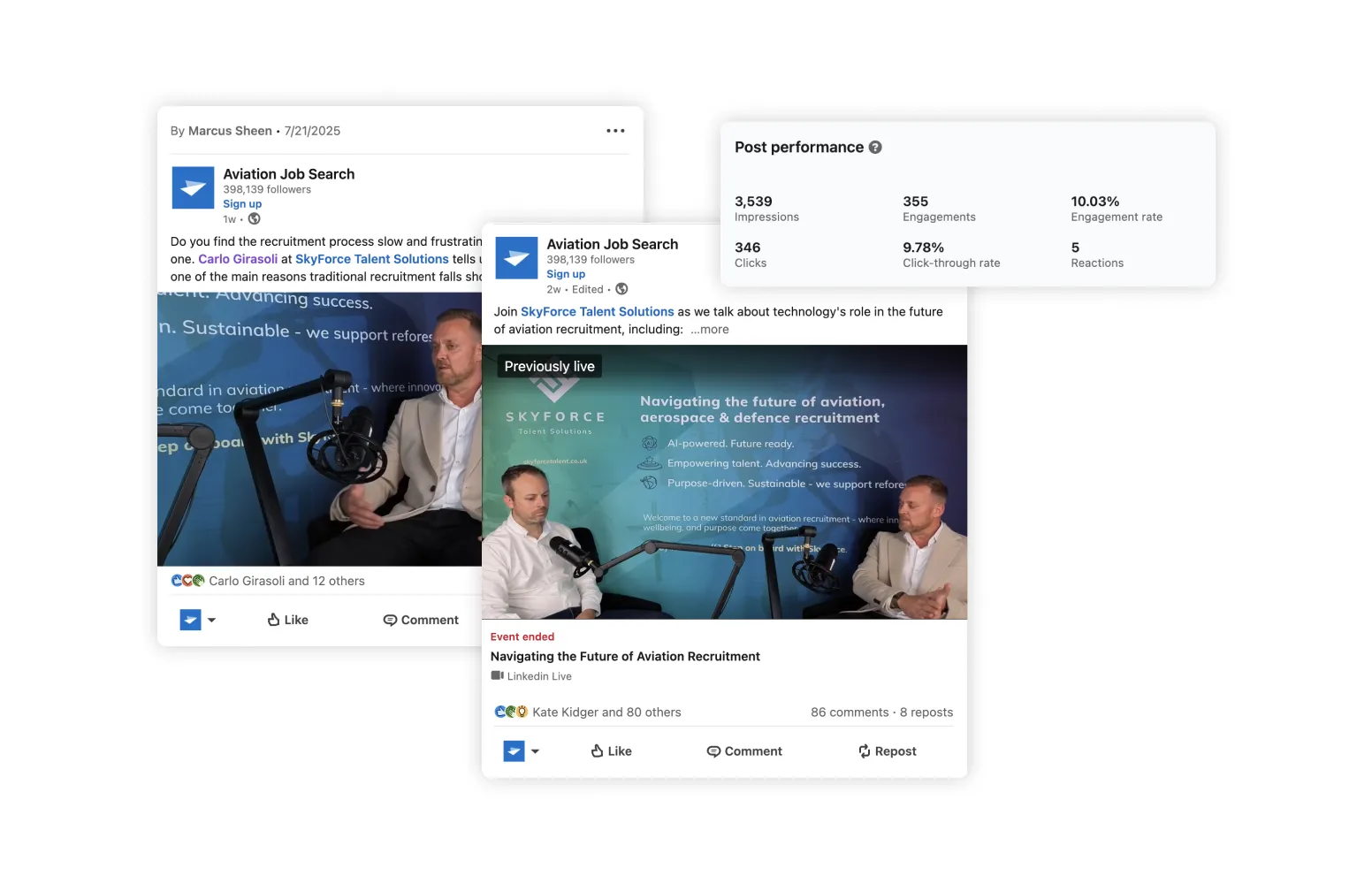The width and height of the screenshot is (1372, 884).
Task: Open the Carlo Girasoli mention in the post text
Action: (238, 259)
